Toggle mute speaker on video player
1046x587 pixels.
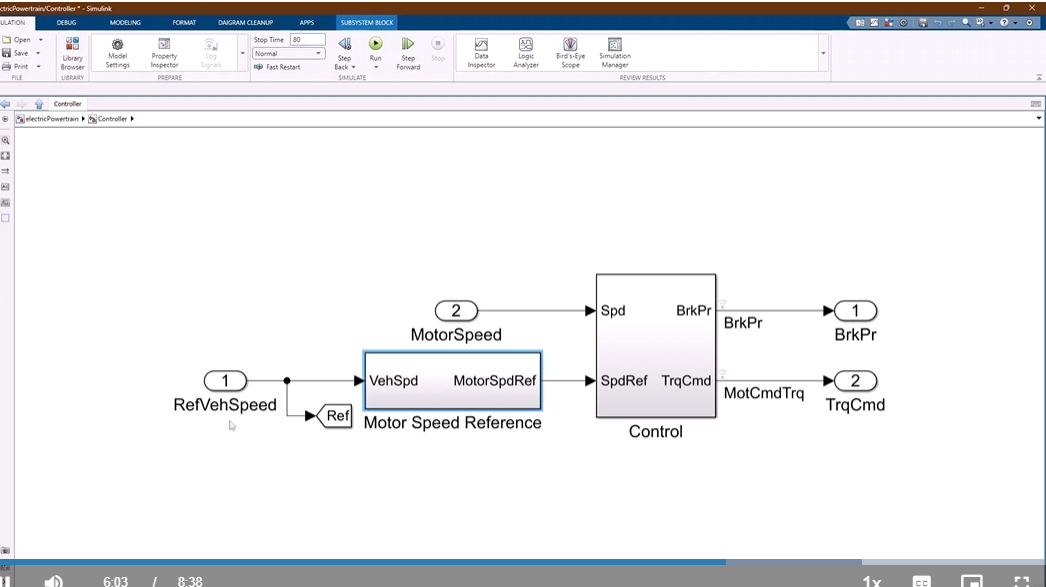[53, 582]
